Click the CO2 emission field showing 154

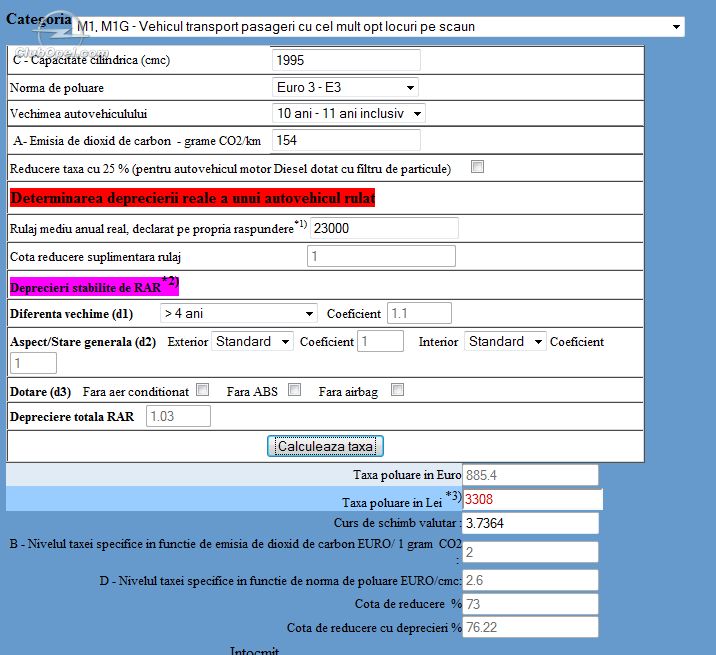click(346, 140)
